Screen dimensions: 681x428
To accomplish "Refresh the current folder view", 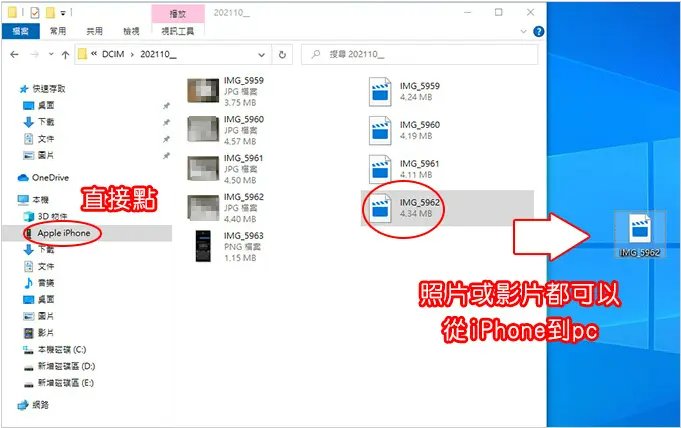I will 282,55.
